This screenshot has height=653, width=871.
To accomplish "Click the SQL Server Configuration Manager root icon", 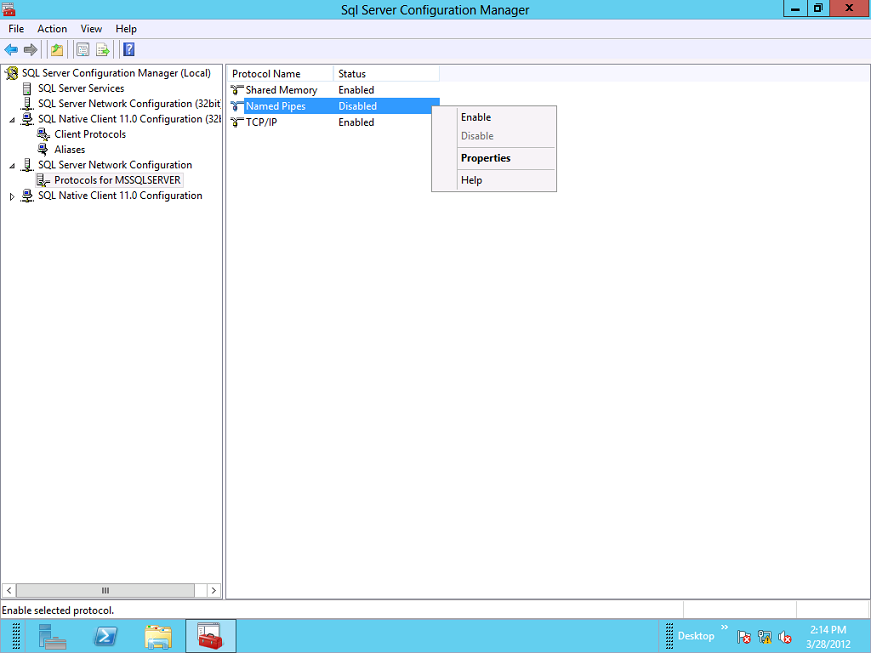I will 12,73.
